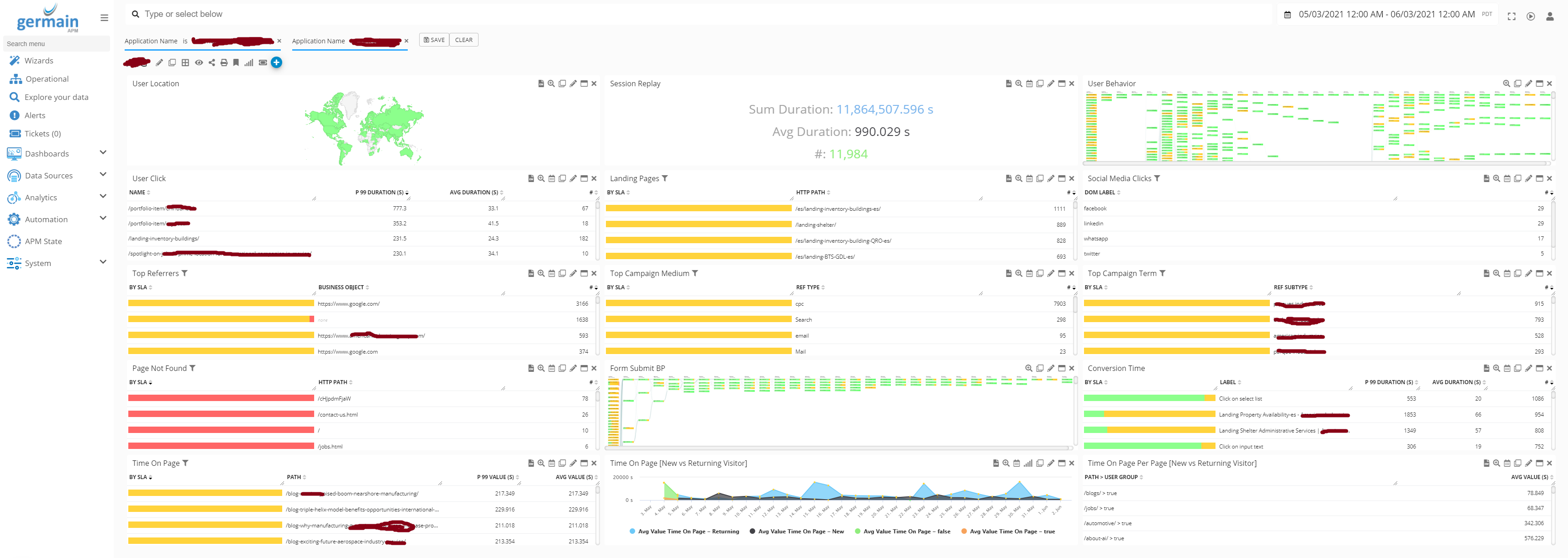Viewport: 1568px width, 558px height.
Task: Expand the Analytics sidebar section
Action: coord(103,197)
